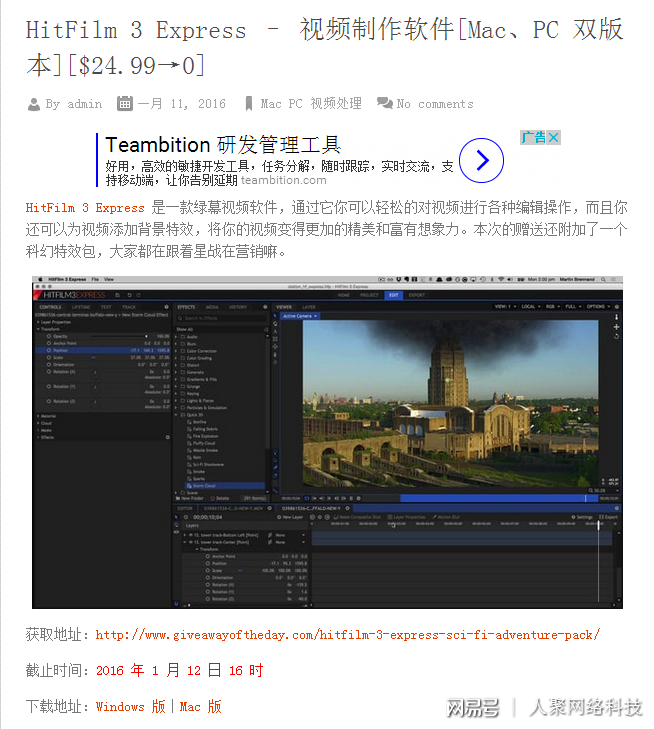Open the PC category link

[x=296, y=104]
